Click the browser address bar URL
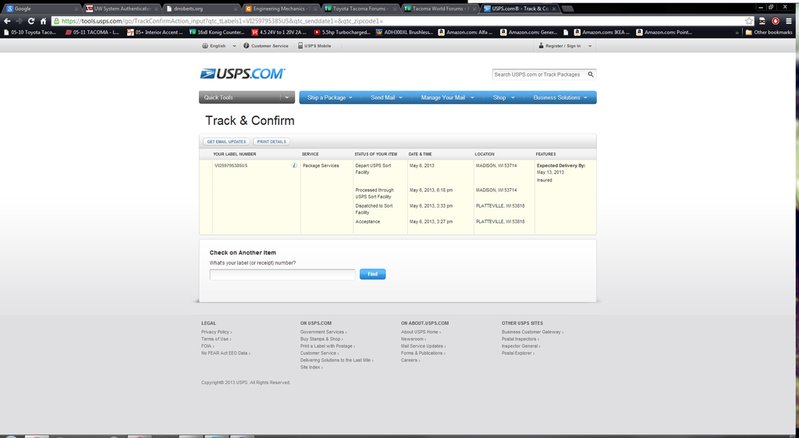Image resolution: width=799 pixels, height=438 pixels. pos(397,21)
